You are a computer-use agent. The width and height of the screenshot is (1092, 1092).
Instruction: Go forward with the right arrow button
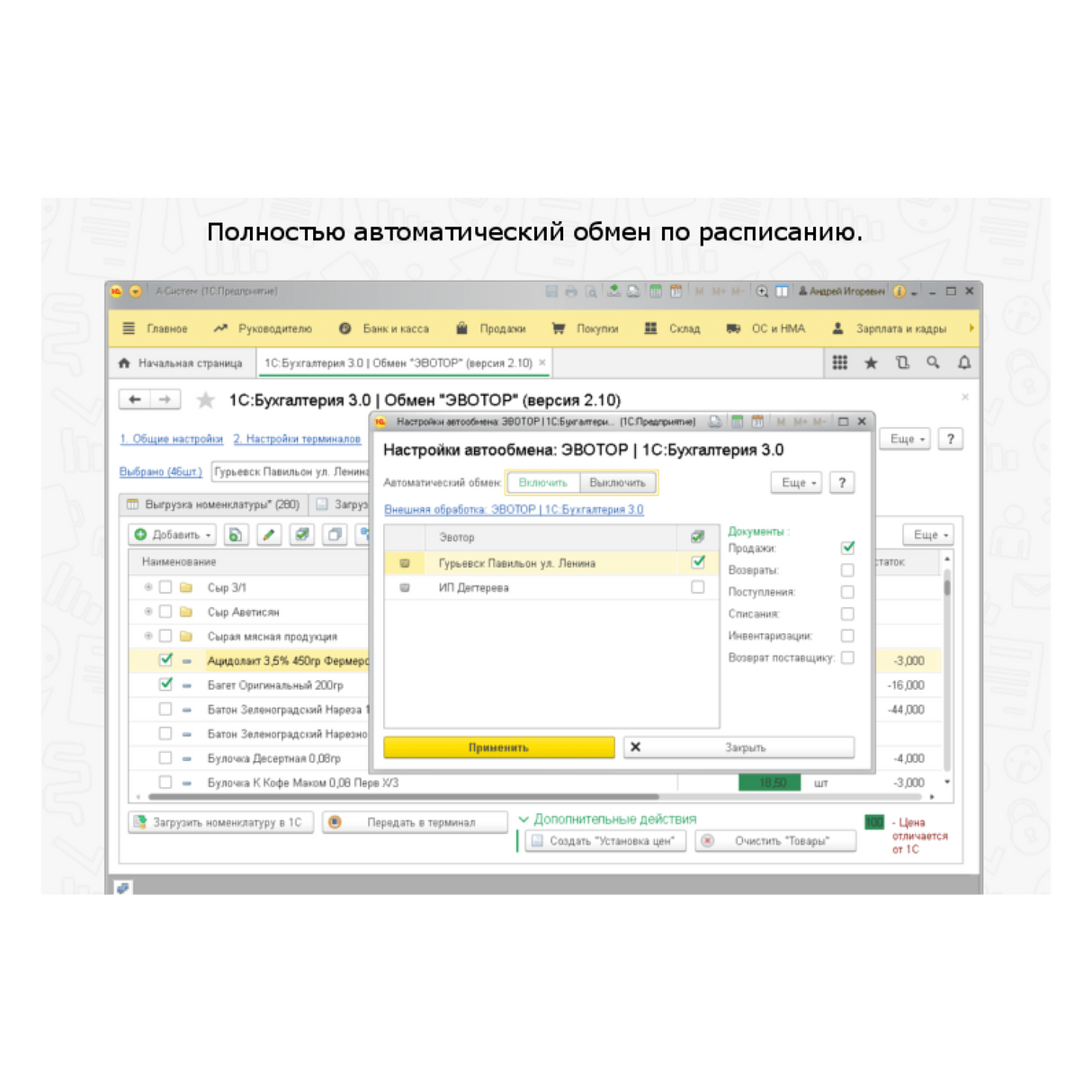point(165,399)
